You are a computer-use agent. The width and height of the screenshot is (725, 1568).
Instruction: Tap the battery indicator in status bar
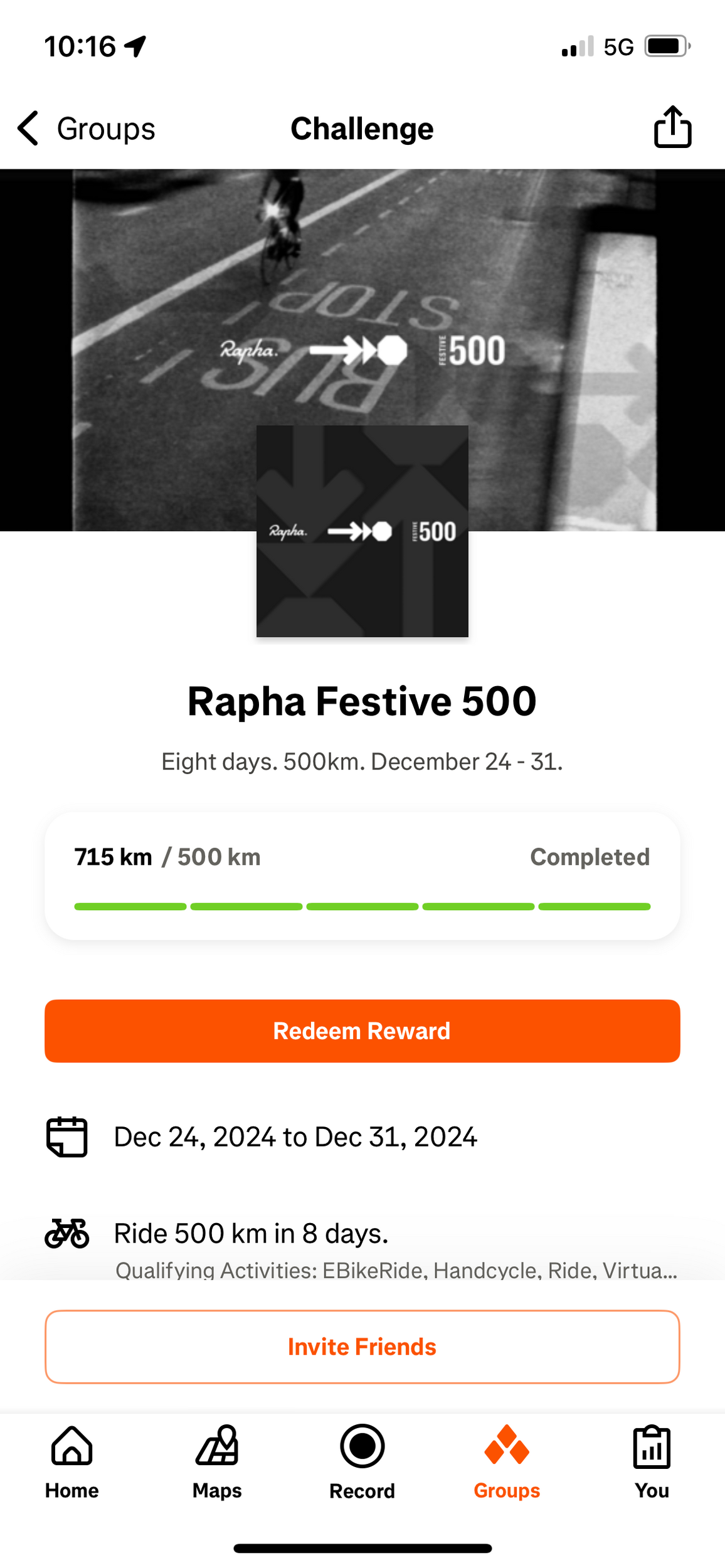(x=667, y=46)
